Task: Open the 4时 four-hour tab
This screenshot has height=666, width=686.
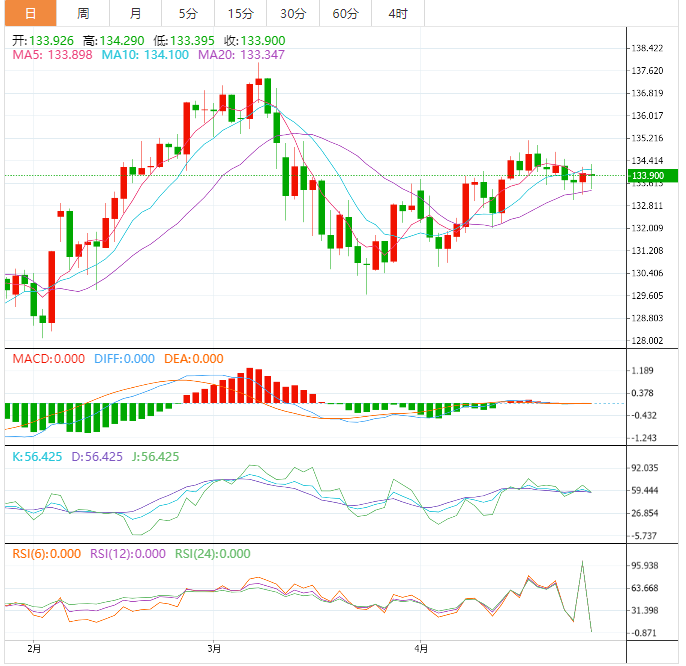Action: 397,13
